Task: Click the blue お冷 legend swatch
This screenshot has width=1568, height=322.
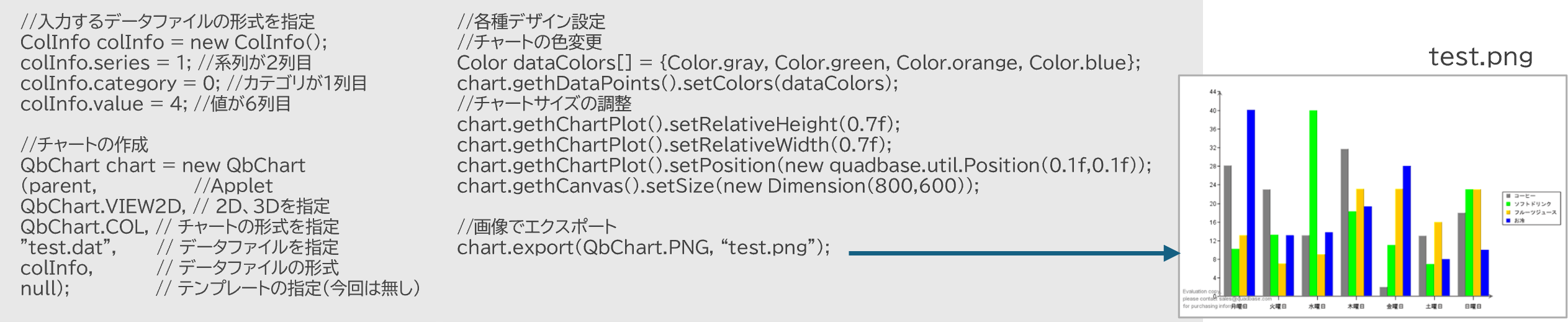Action: coord(1508,221)
